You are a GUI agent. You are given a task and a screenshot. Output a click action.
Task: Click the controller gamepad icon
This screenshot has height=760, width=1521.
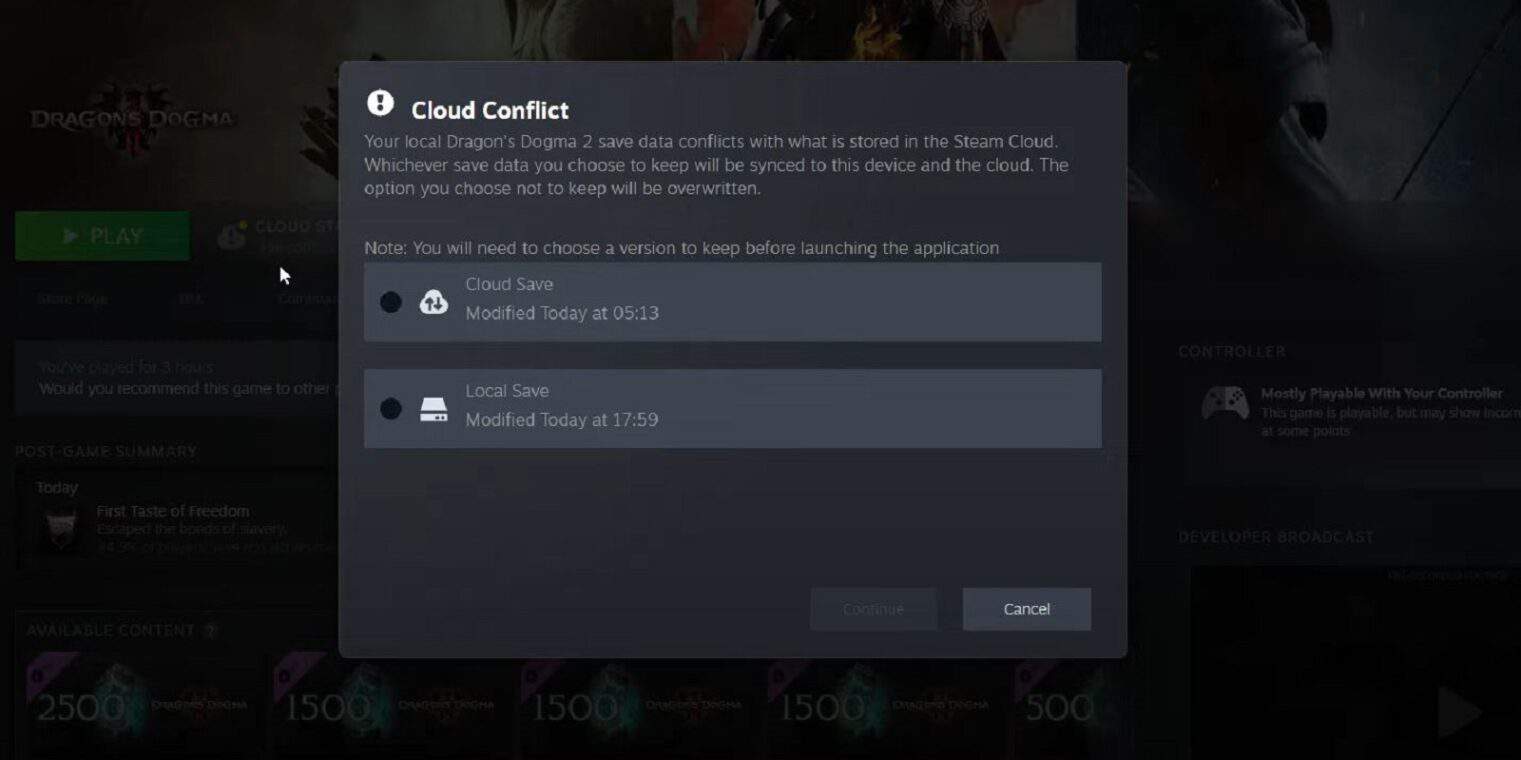pyautogui.click(x=1224, y=404)
